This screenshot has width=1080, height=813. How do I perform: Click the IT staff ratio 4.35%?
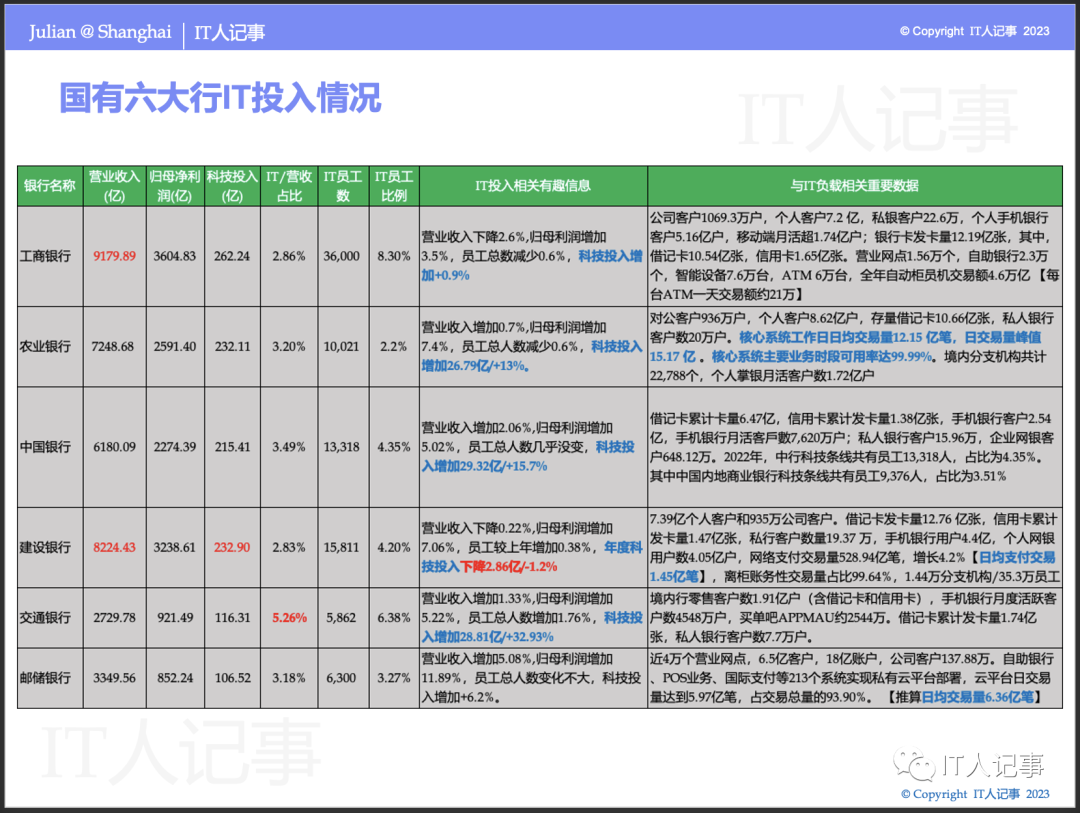pos(394,447)
